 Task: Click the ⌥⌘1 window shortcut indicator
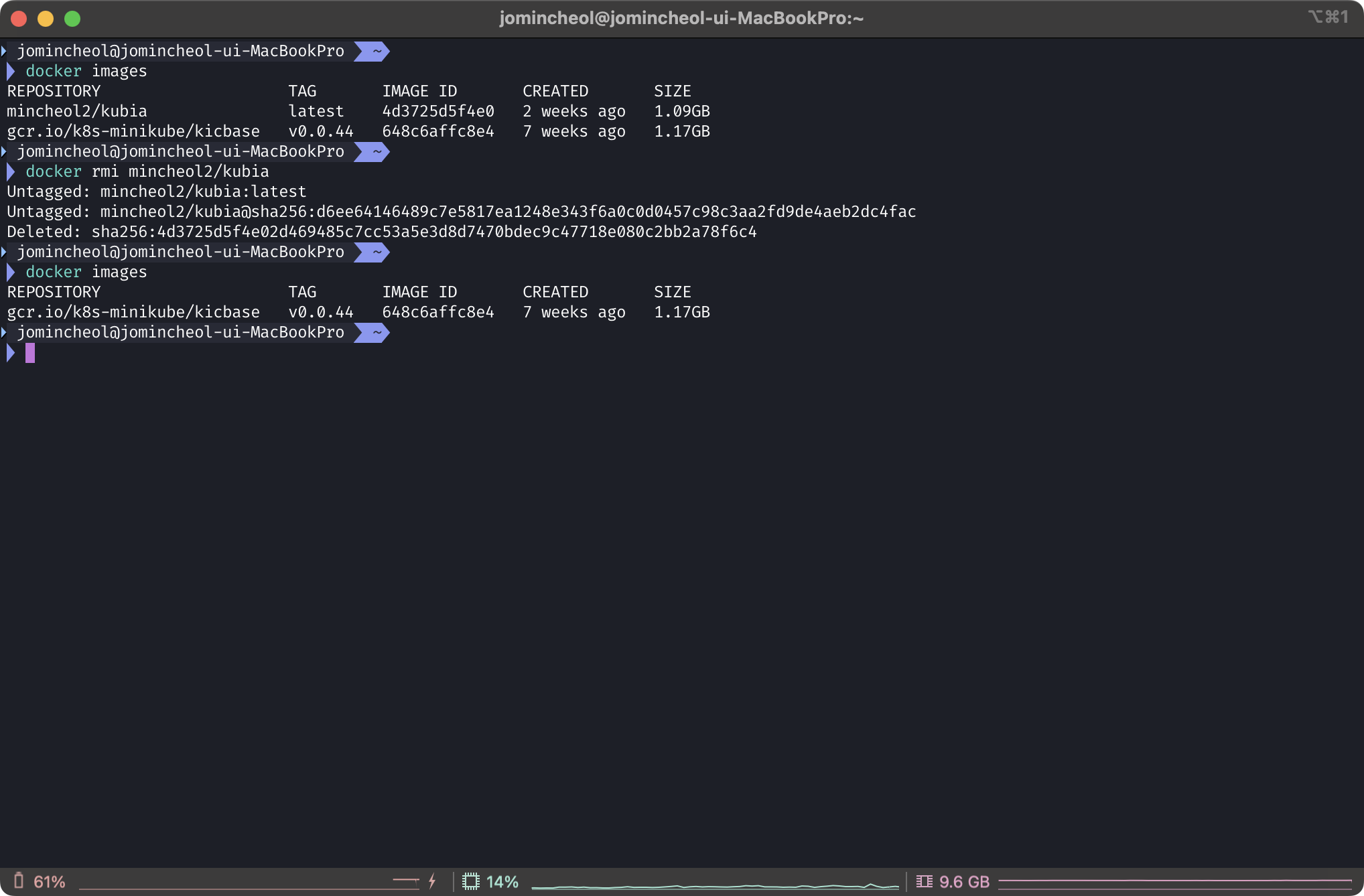1328,17
